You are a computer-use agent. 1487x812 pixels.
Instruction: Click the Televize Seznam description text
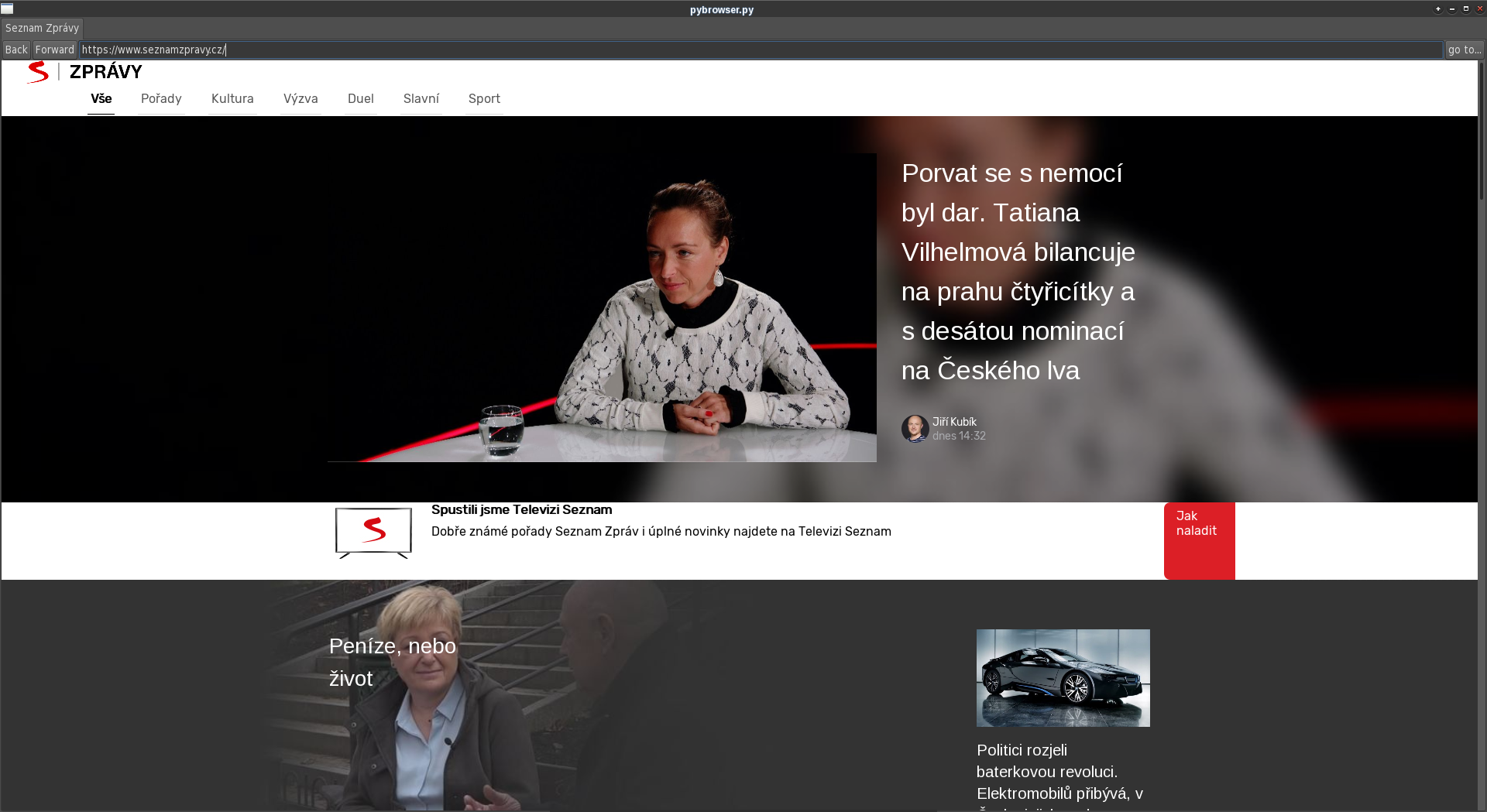click(661, 532)
